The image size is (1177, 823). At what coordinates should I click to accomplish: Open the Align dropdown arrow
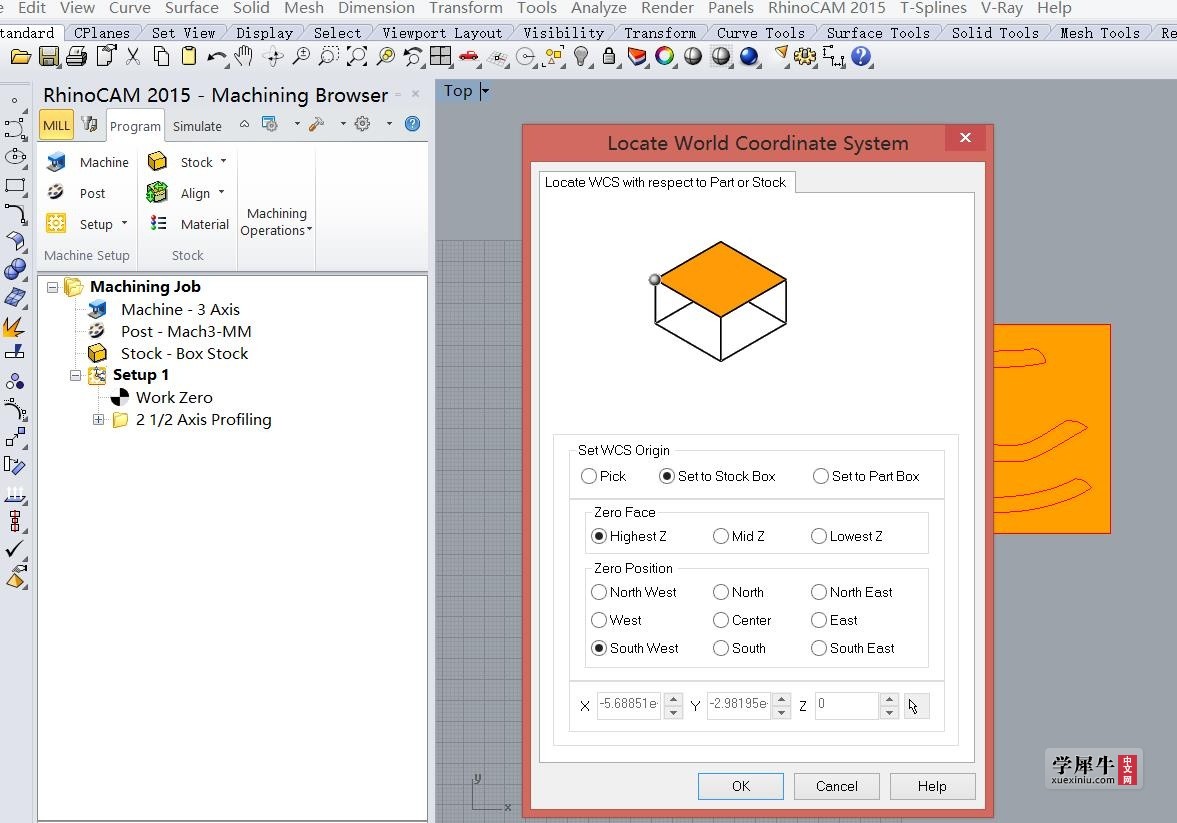pyautogui.click(x=221, y=192)
